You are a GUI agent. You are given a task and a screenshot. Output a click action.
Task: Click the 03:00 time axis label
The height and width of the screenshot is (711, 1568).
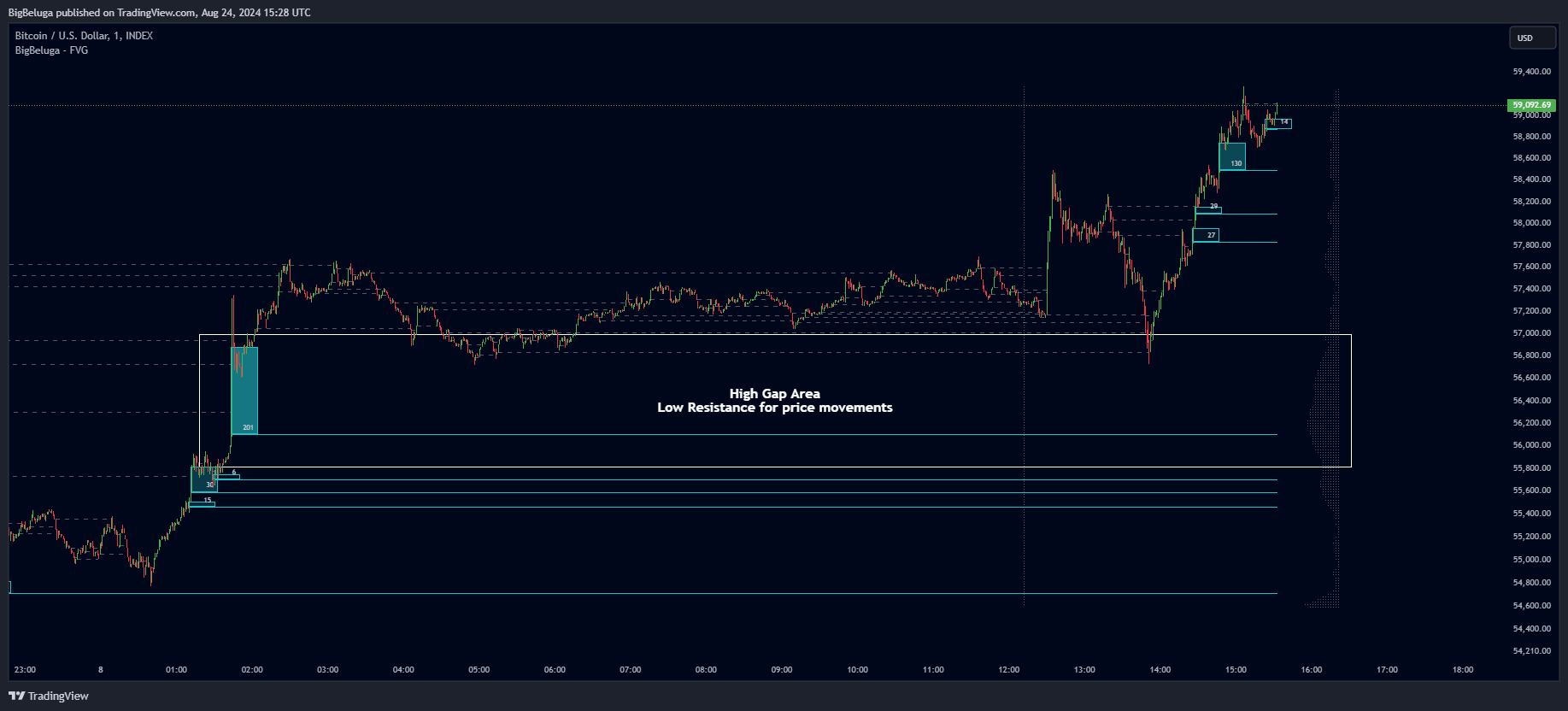(327, 670)
